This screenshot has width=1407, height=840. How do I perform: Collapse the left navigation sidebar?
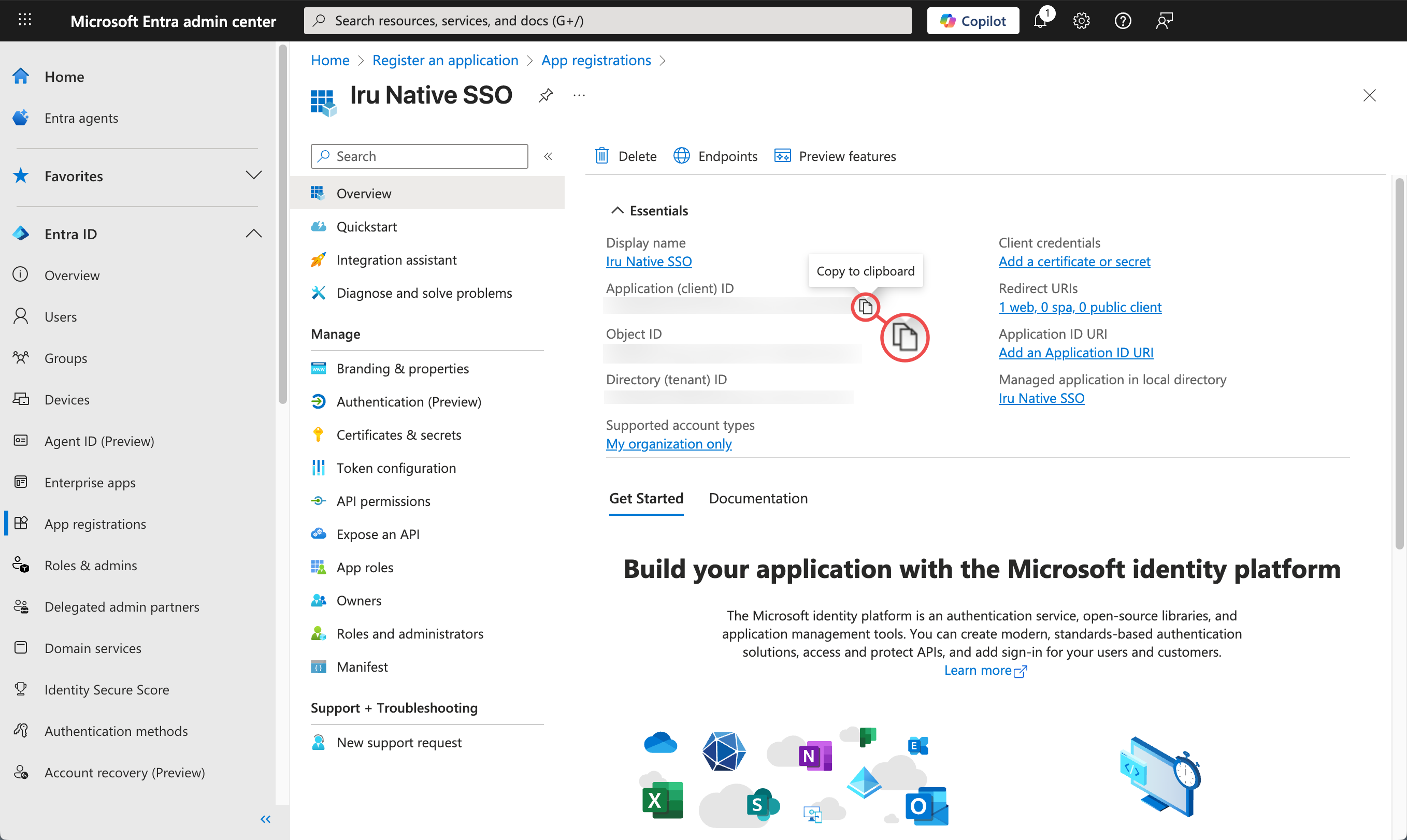click(x=266, y=819)
